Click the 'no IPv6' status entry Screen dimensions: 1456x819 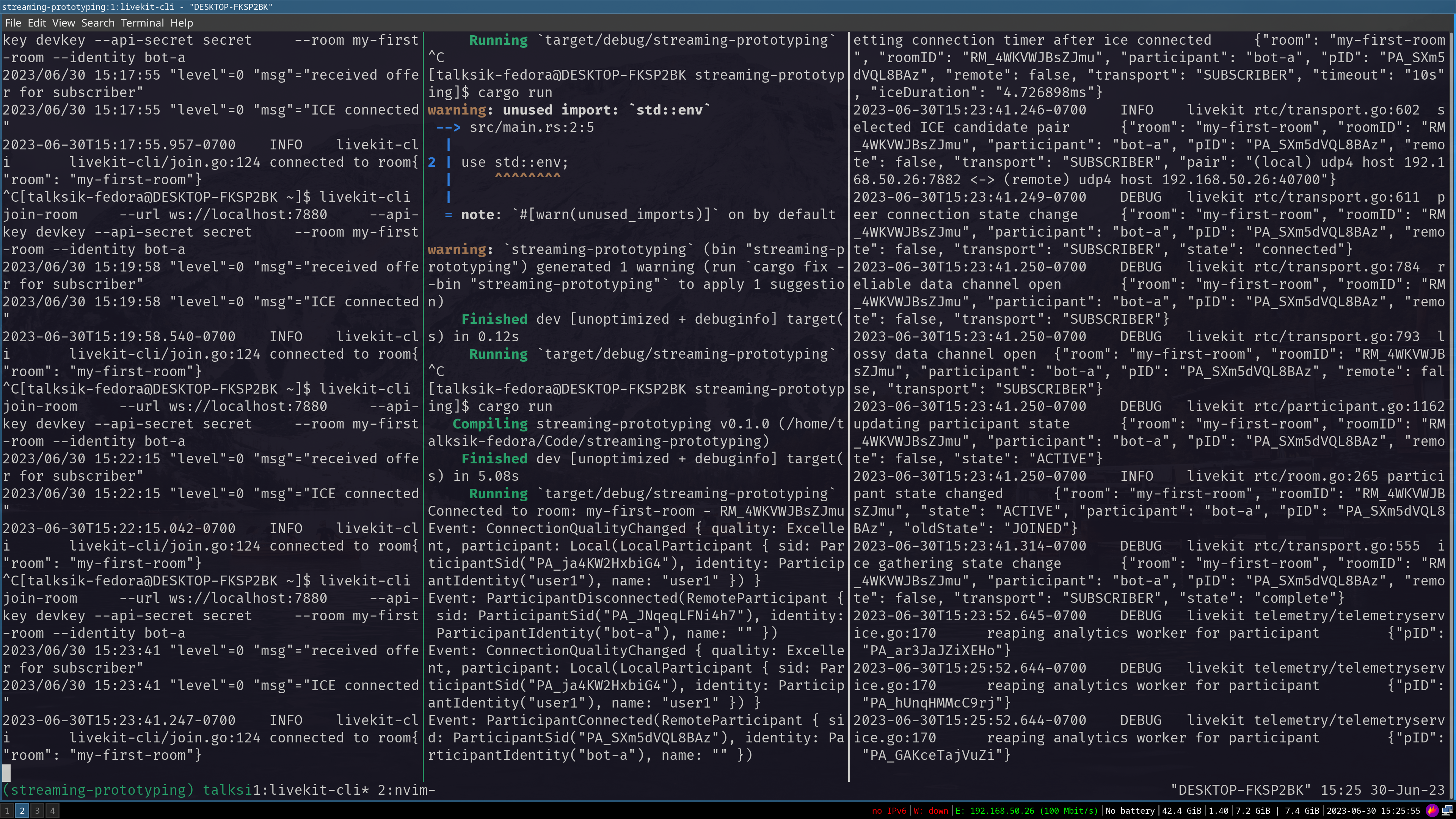coord(888,811)
